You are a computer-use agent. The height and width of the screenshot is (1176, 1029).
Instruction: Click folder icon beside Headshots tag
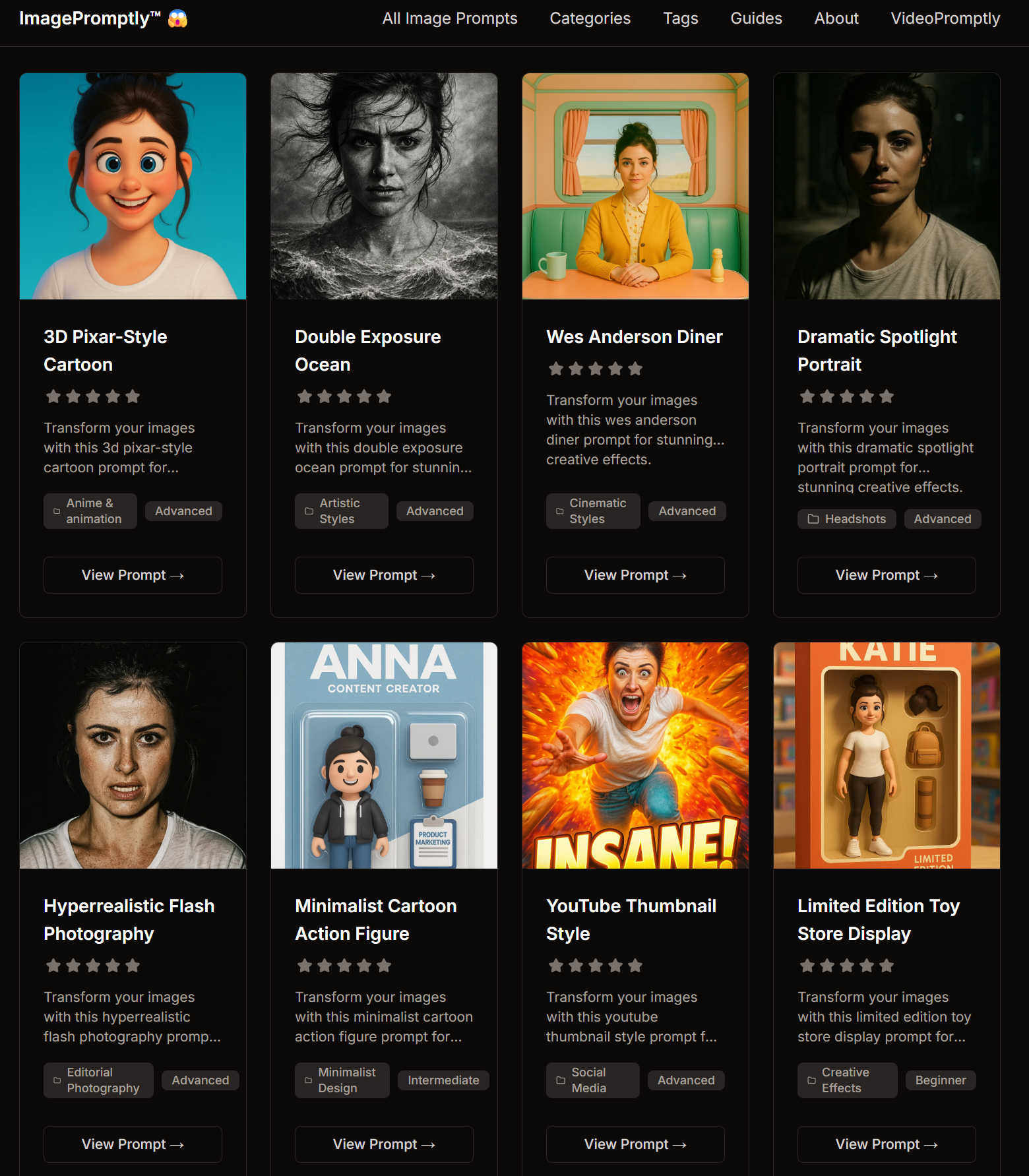(813, 519)
